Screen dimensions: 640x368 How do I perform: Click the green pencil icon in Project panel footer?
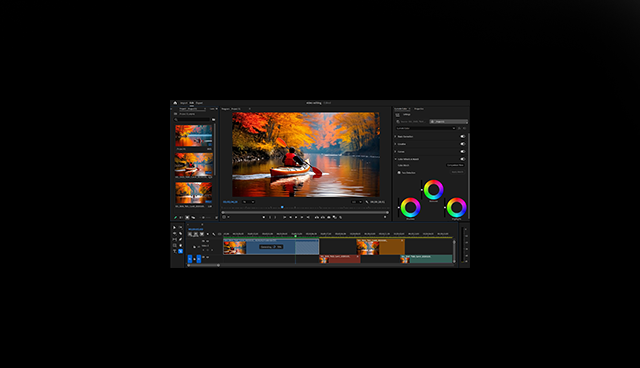[176, 217]
